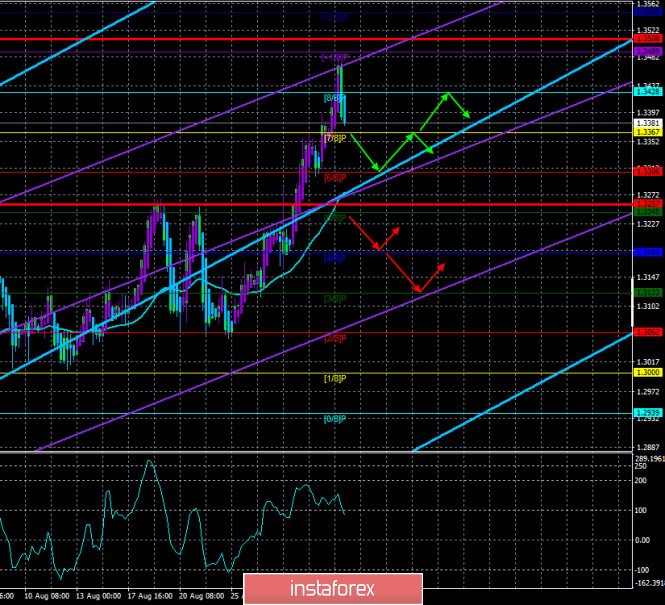665x605 pixels.
Task: Select the white 1.3381 current price tag
Action: [648, 123]
